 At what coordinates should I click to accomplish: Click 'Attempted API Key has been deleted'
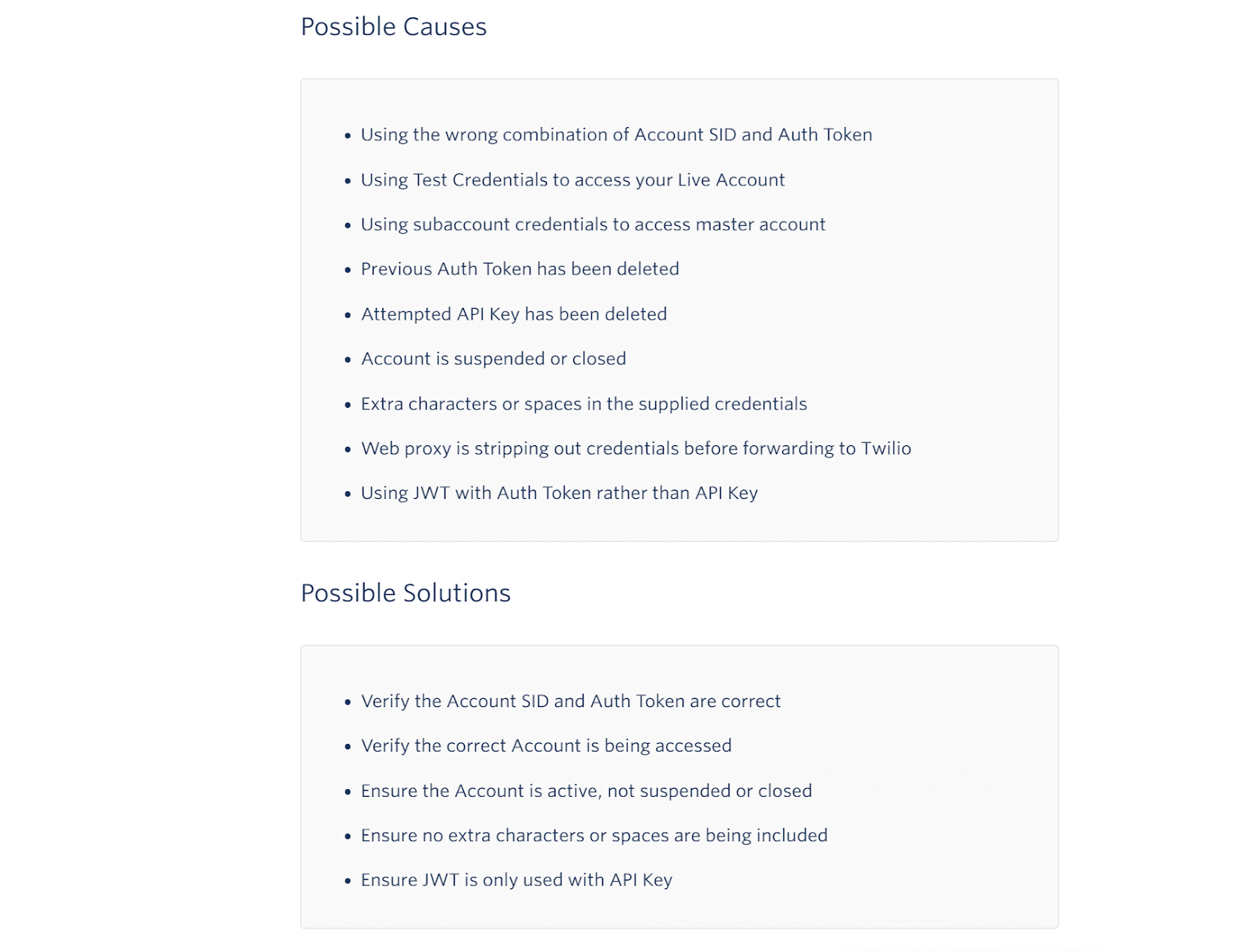click(x=514, y=314)
